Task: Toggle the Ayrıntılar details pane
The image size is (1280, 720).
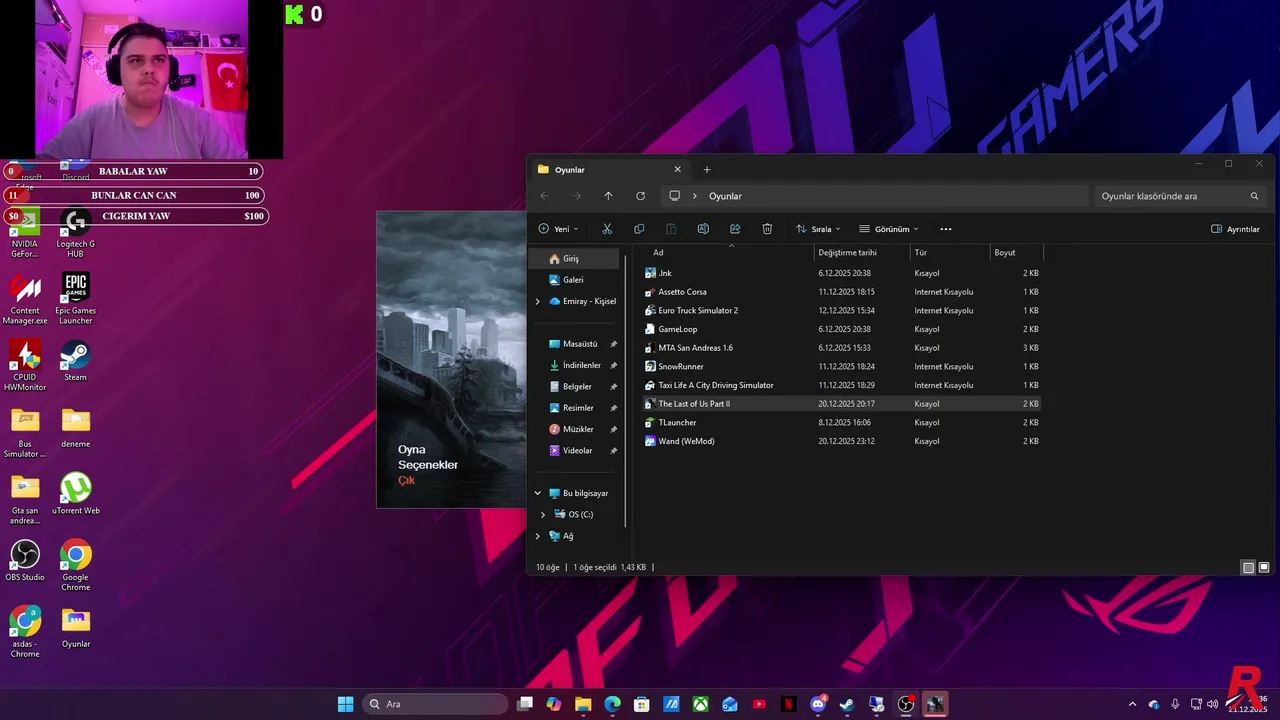Action: click(x=1235, y=229)
